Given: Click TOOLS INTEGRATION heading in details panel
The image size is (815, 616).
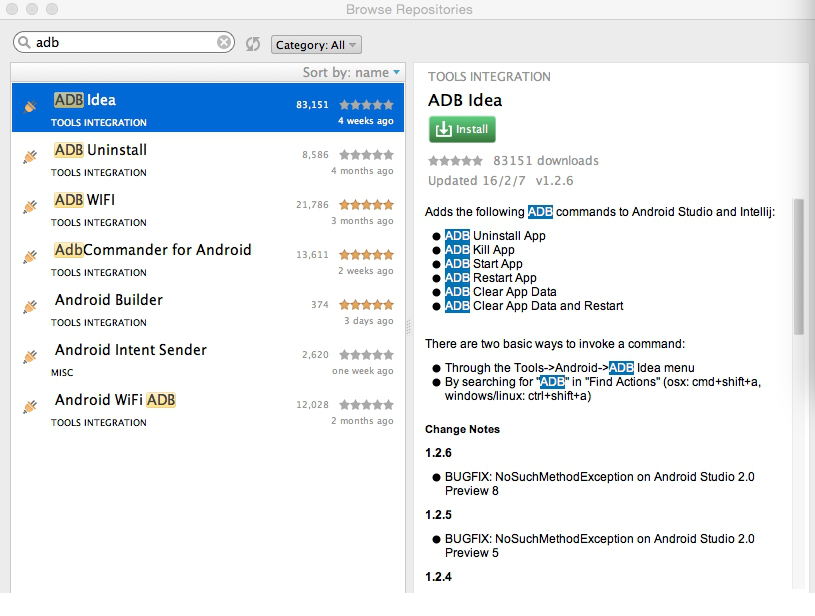Looking at the screenshot, I should click(x=489, y=77).
